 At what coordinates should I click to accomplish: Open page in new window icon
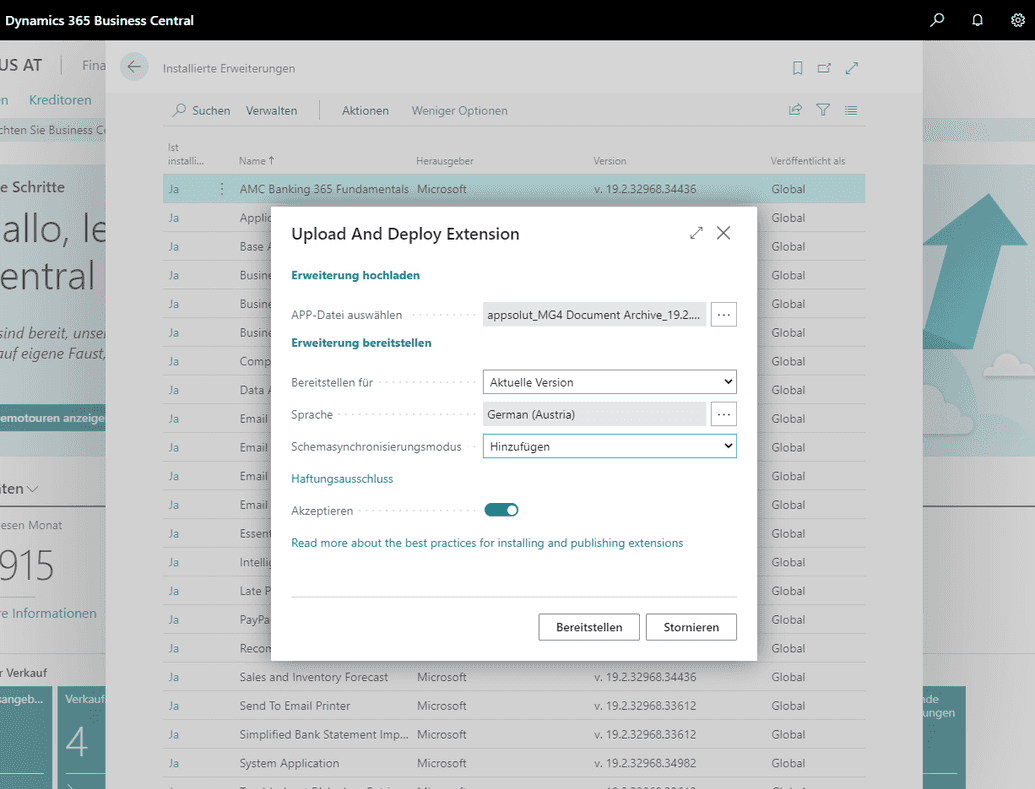[824, 68]
